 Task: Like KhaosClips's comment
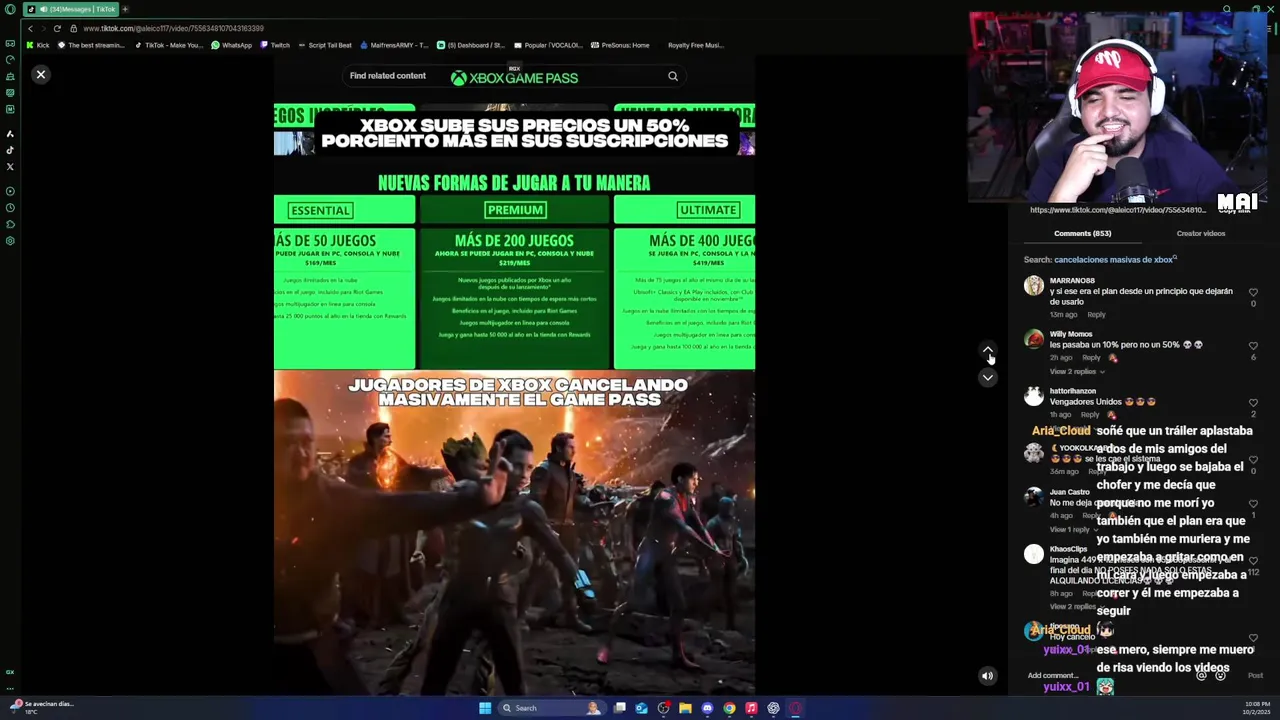coord(1253,561)
